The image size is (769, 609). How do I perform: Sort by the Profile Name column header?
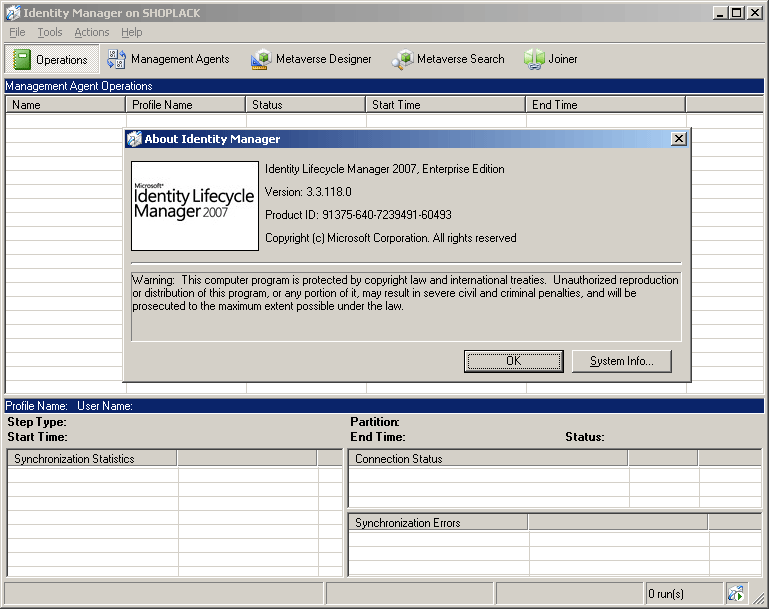click(185, 105)
